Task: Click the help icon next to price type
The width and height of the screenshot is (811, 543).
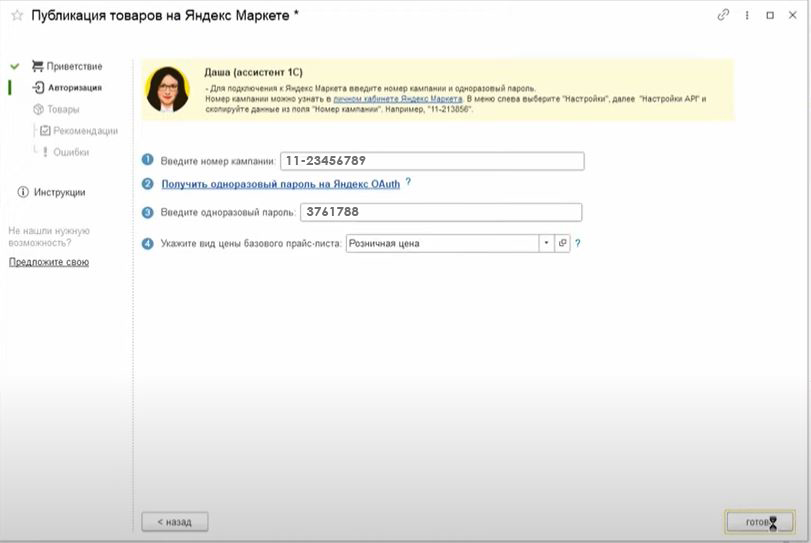Action: point(578,243)
